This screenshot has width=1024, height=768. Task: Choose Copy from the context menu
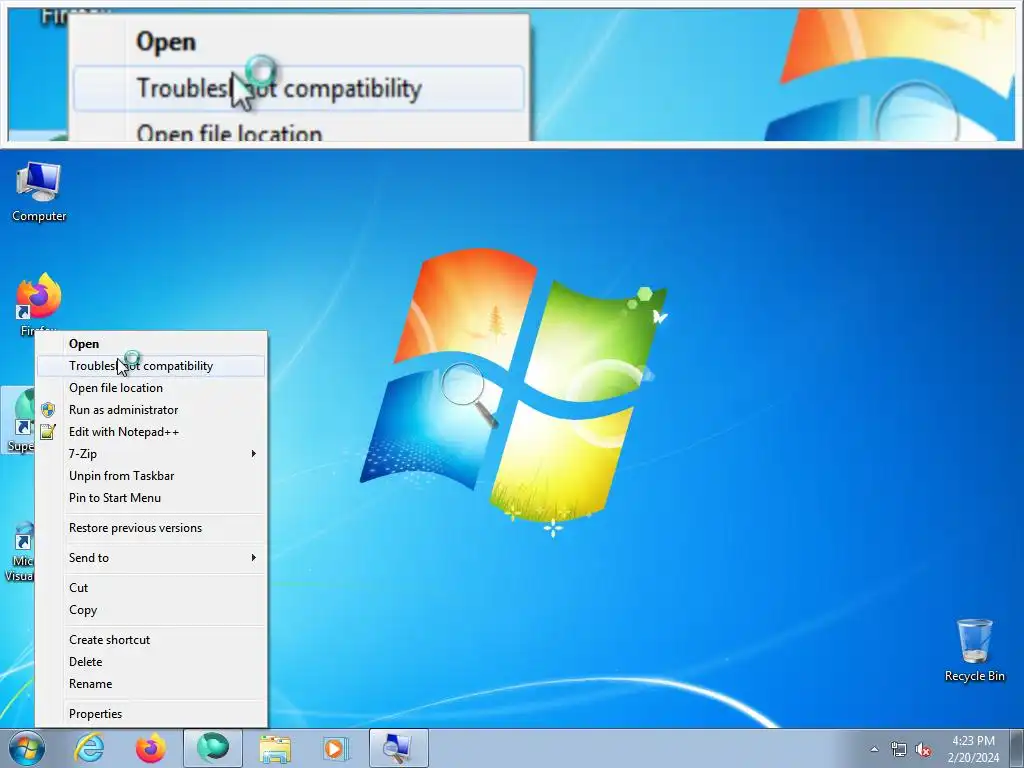coord(151,610)
